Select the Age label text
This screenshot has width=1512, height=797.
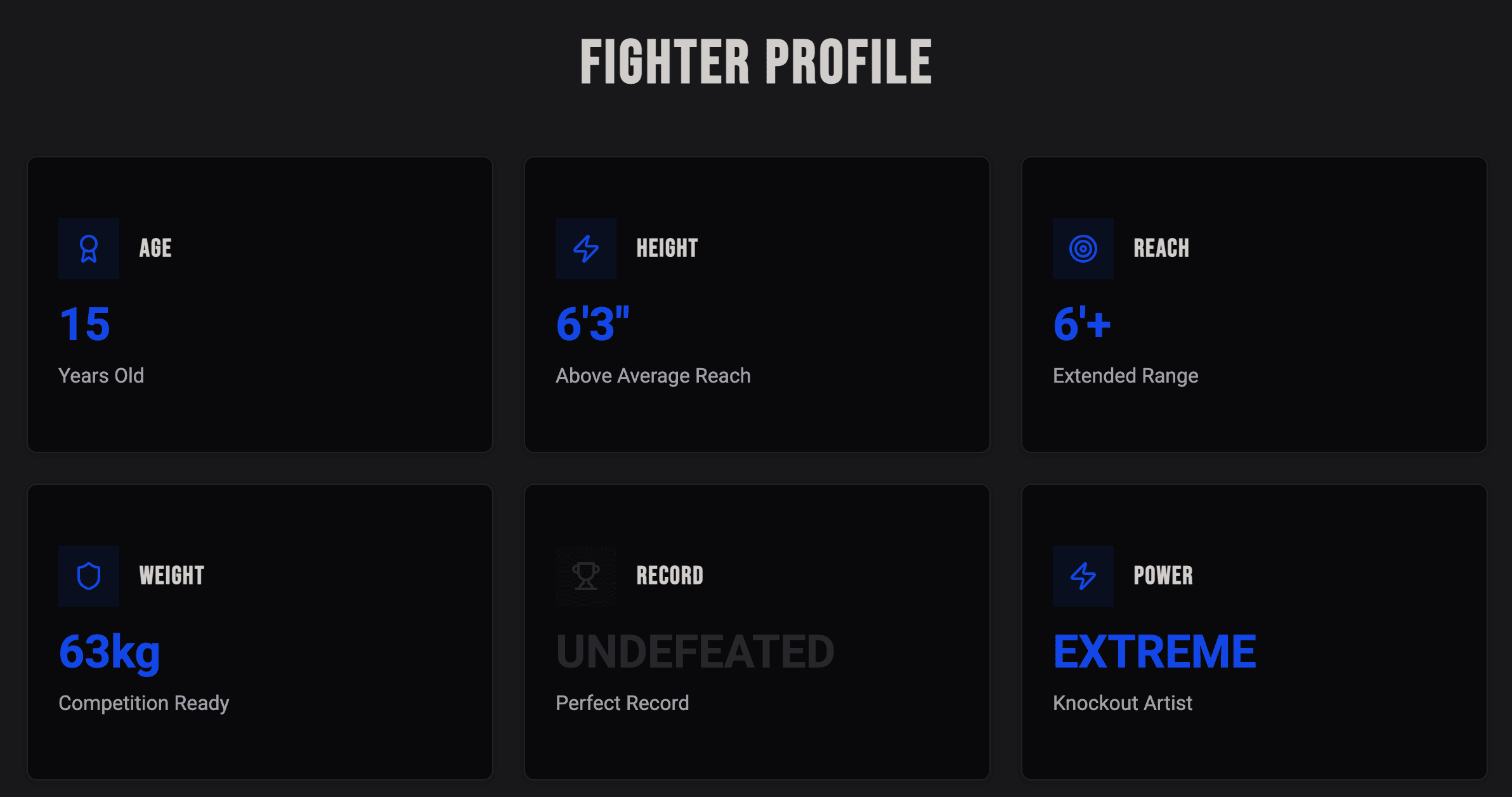tap(155, 248)
